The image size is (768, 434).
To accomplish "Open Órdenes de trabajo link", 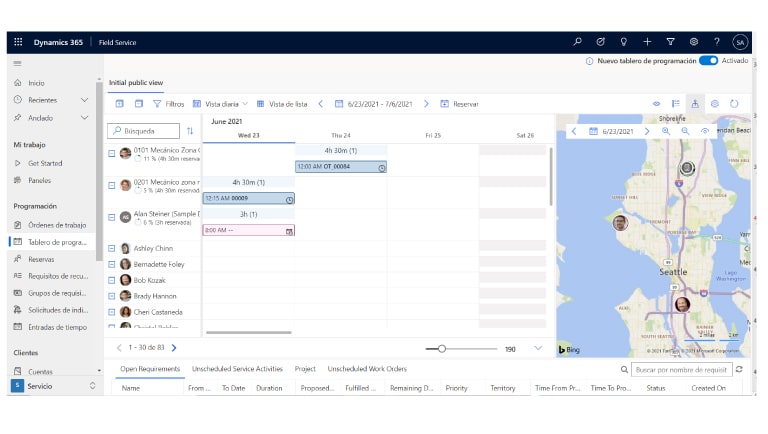I will pyautogui.click(x=52, y=225).
